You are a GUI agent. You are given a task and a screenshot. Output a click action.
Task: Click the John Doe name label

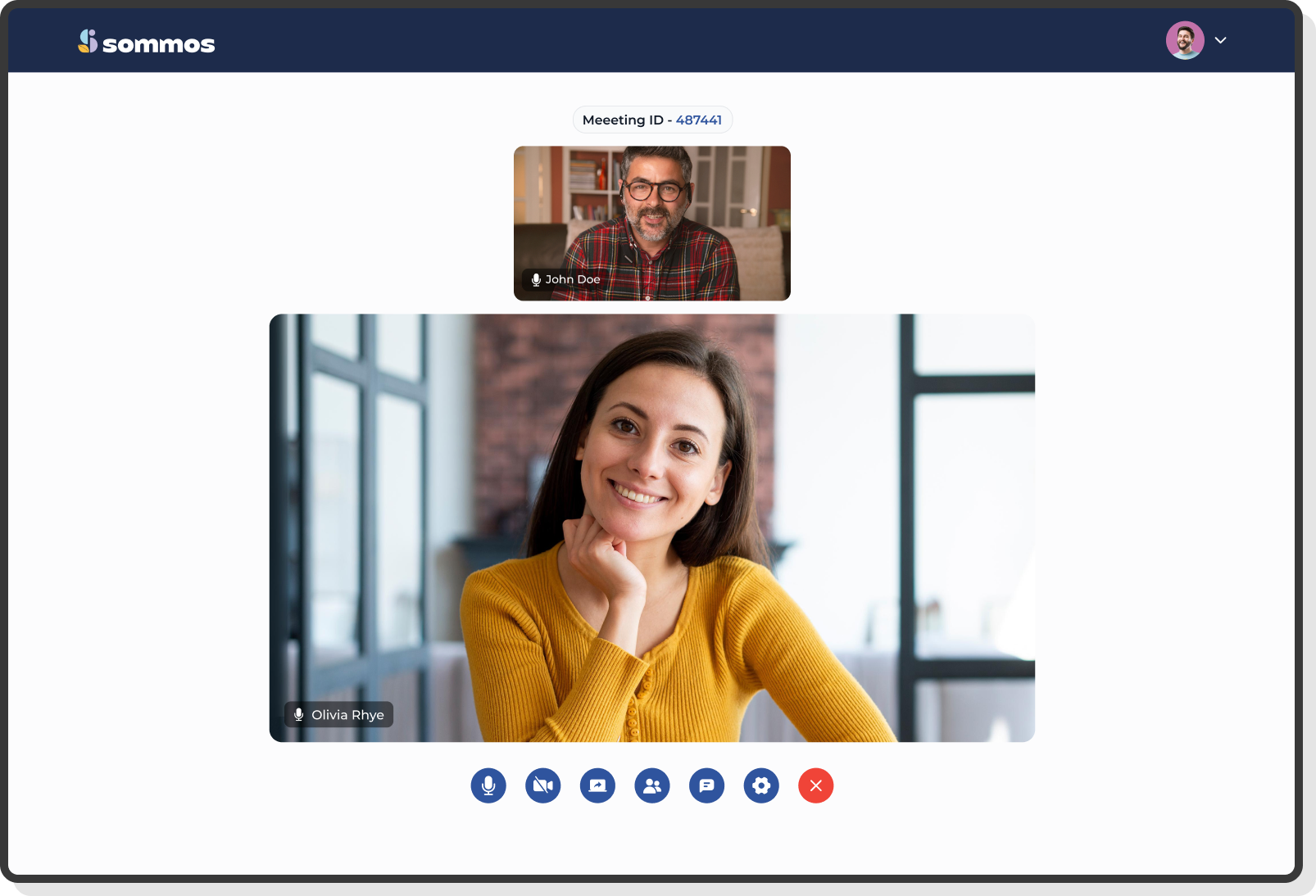pyautogui.click(x=573, y=280)
